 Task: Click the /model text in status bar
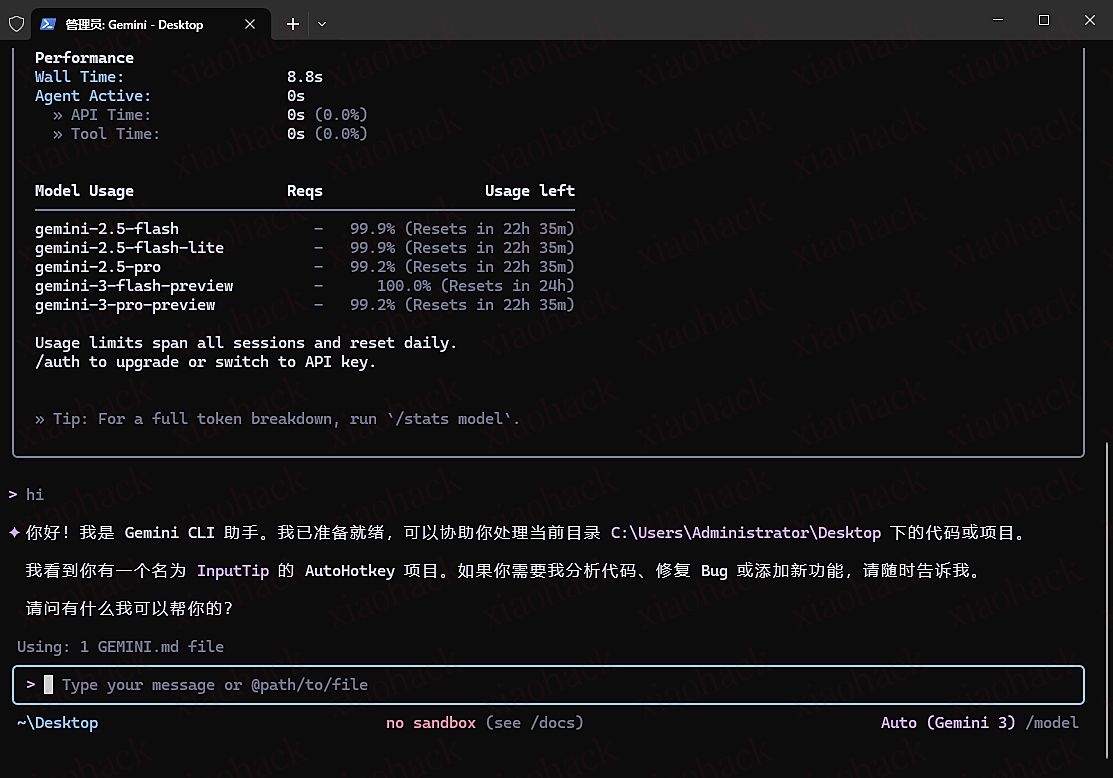[x=1052, y=723]
